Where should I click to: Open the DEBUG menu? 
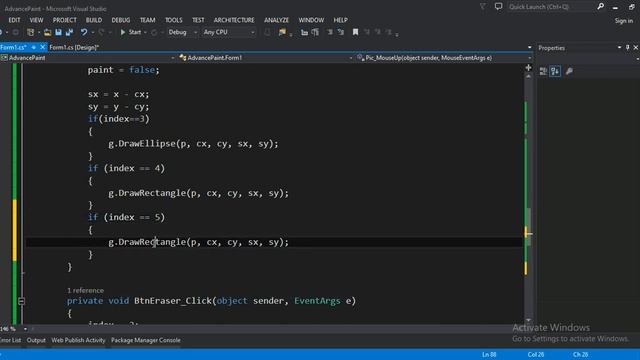(x=121, y=20)
